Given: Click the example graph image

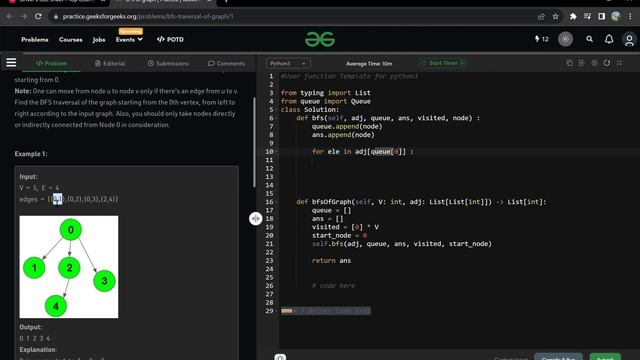Looking at the screenshot, I should pos(69,267).
